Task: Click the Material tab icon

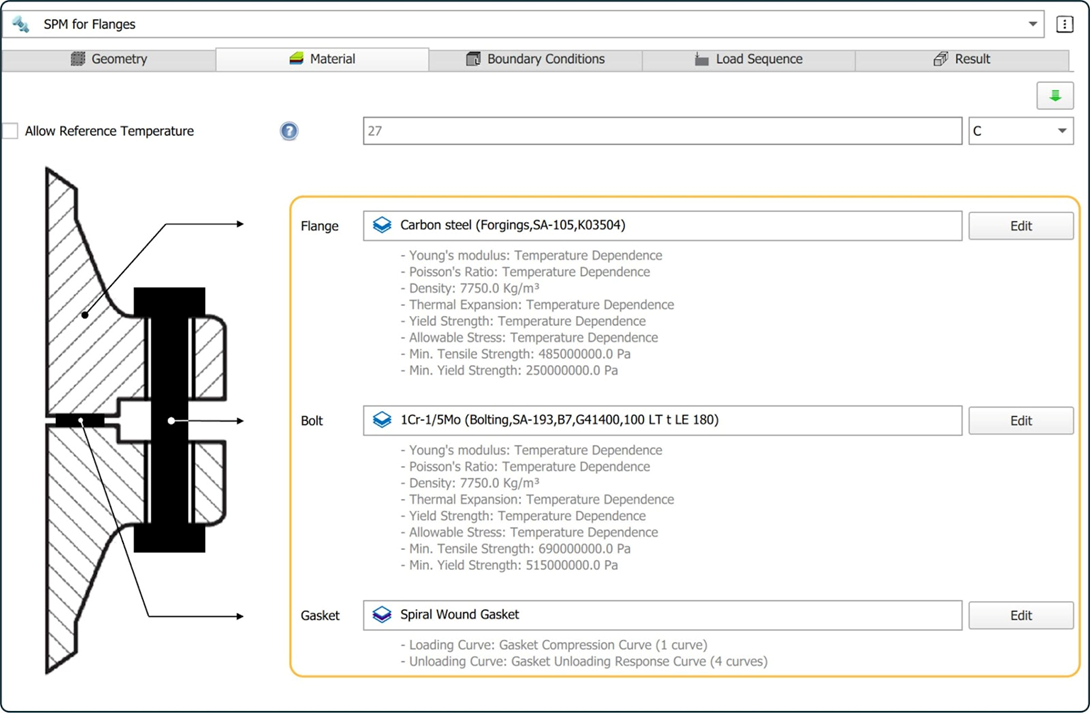Action: (297, 59)
